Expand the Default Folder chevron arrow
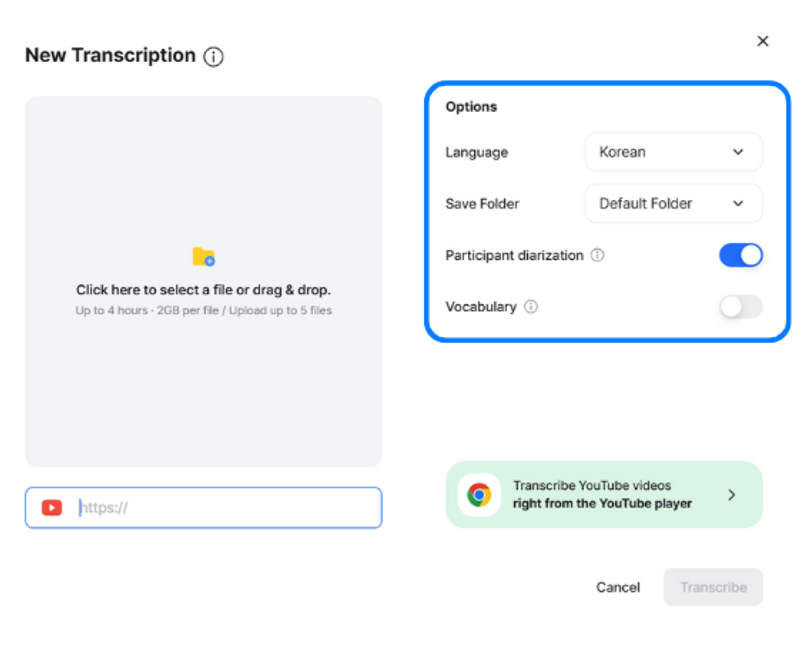The width and height of the screenshot is (800, 647). point(738,204)
